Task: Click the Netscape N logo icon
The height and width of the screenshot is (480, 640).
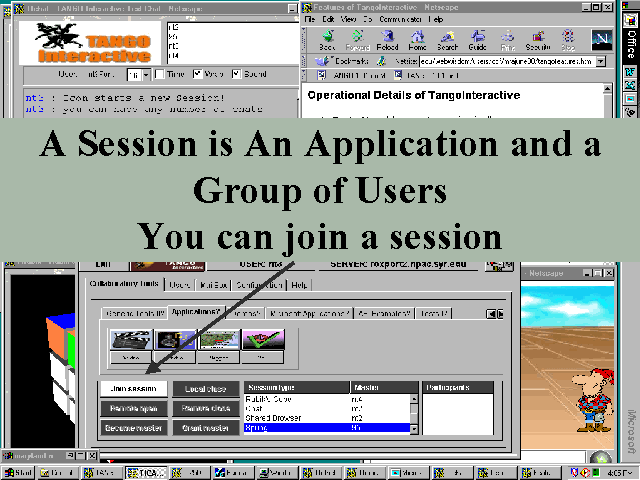Action: pyautogui.click(x=602, y=40)
